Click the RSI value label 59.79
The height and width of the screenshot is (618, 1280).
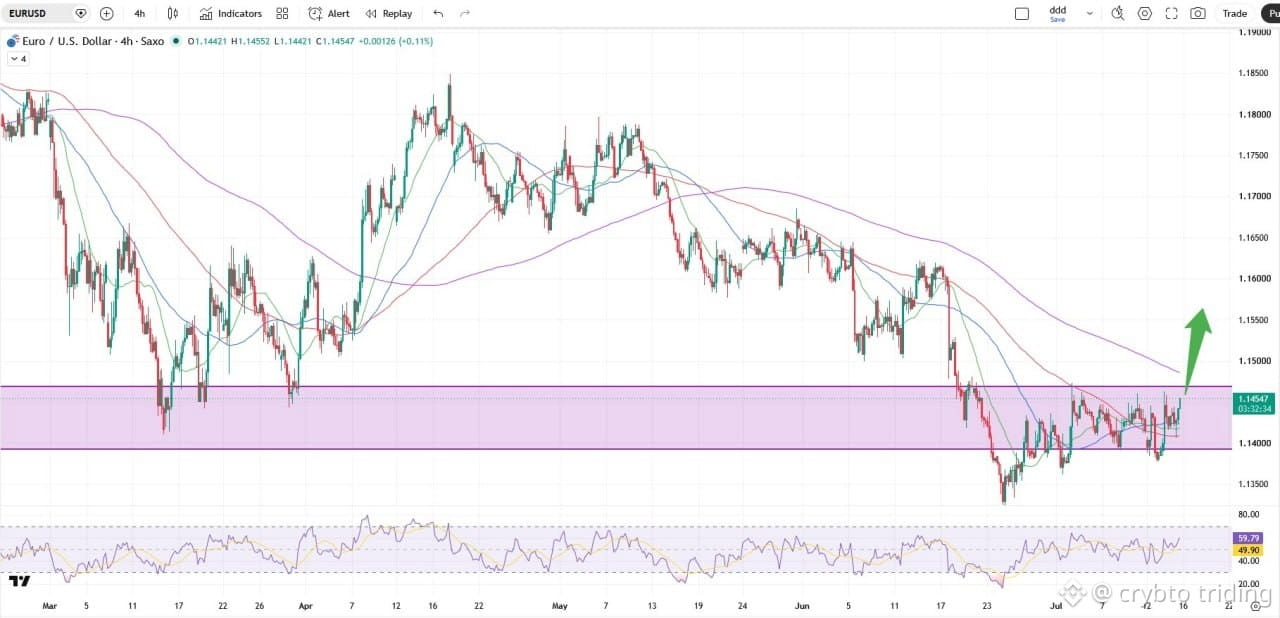pyautogui.click(x=1249, y=539)
